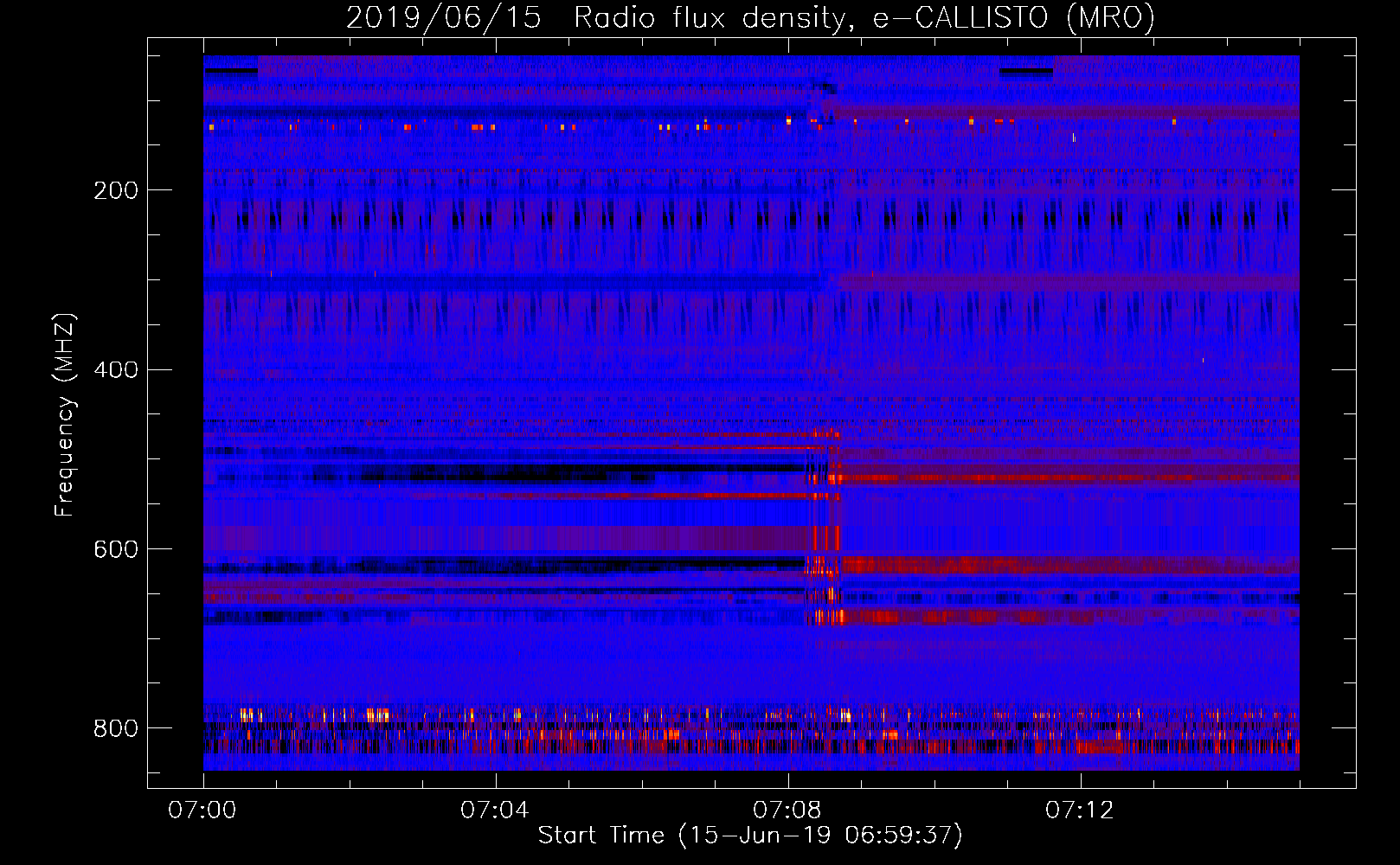Image resolution: width=1400 pixels, height=865 pixels.
Task: Click the plot title '2019/06/15 Radio flux density, e-CALLISTO (MRO)'
Action: 750,17
